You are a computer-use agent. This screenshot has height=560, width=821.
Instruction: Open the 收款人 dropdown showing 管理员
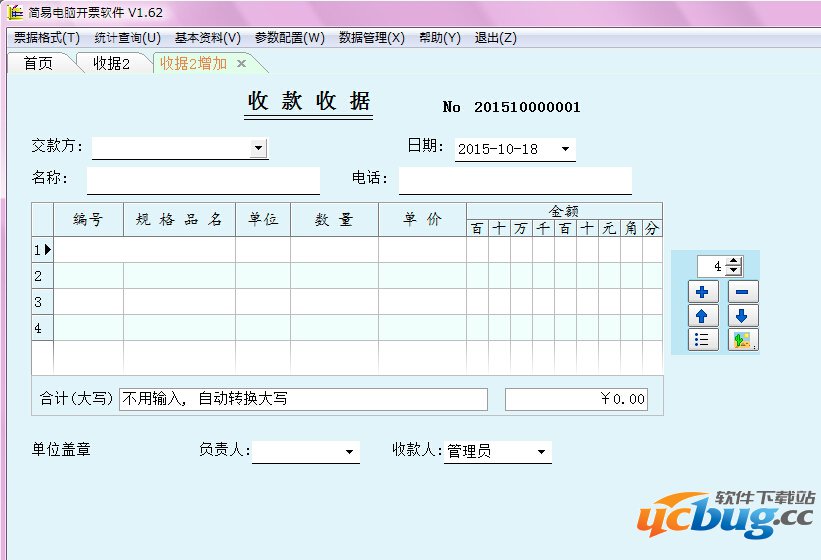pos(541,452)
